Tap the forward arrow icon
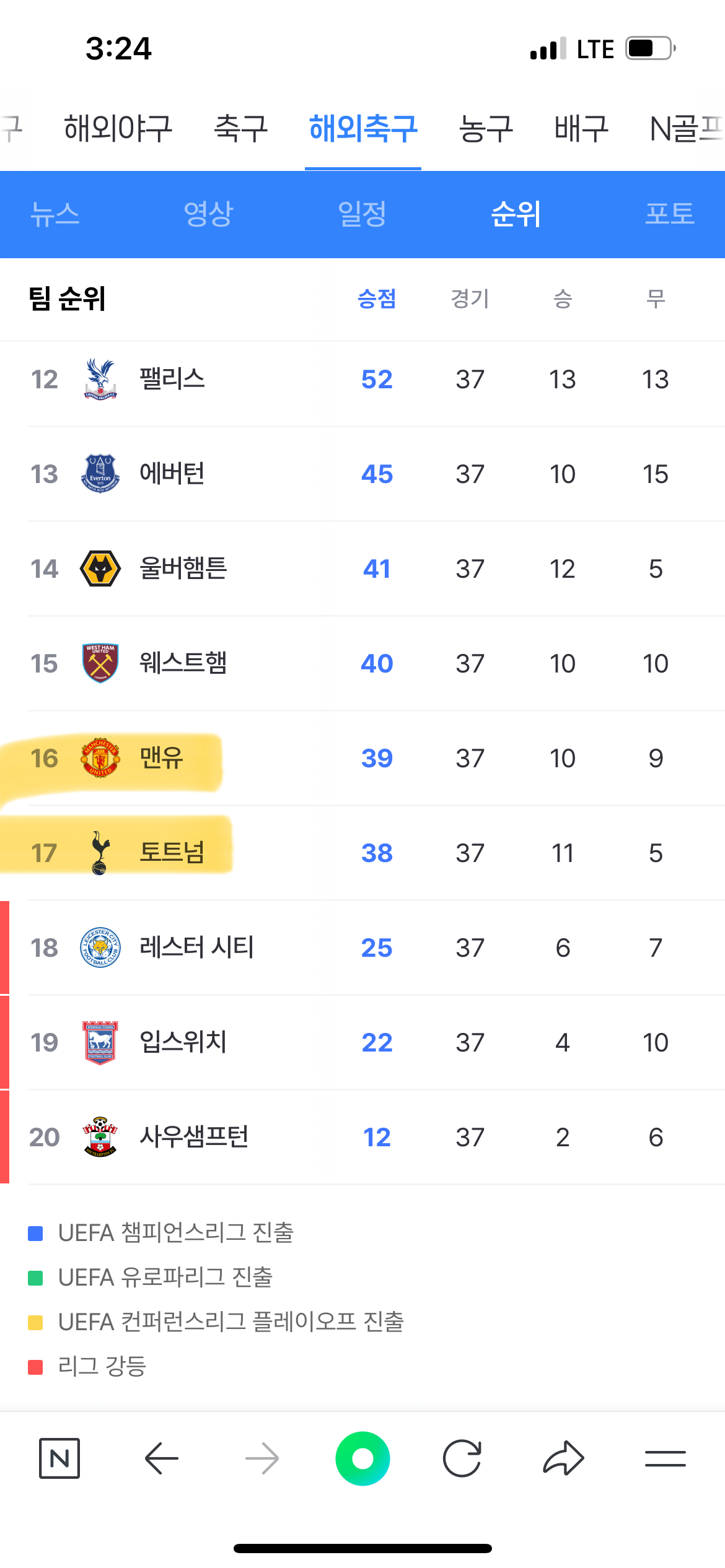 262,1458
